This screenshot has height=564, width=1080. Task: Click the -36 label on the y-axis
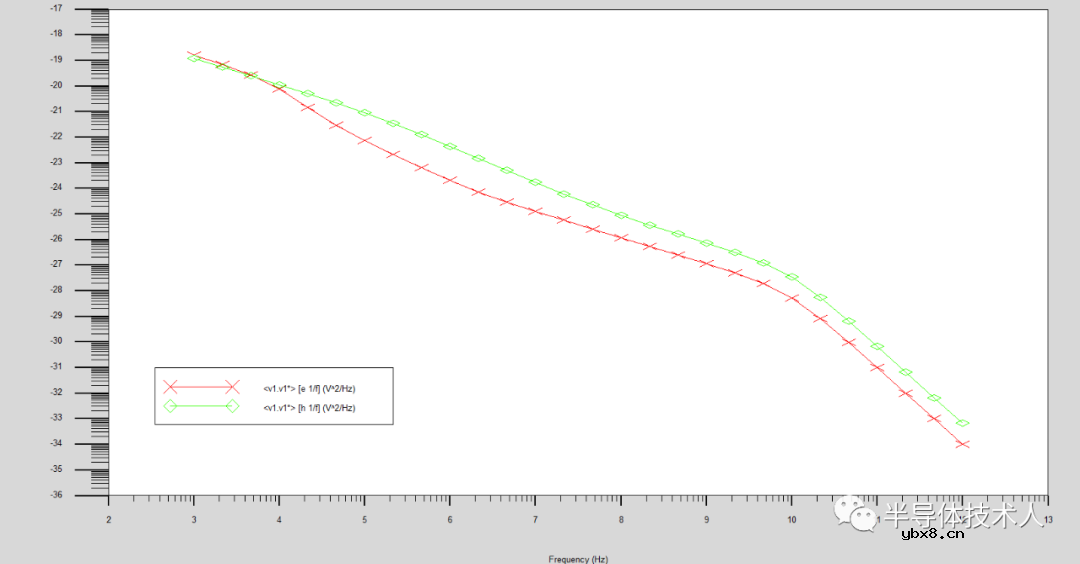click(55, 495)
